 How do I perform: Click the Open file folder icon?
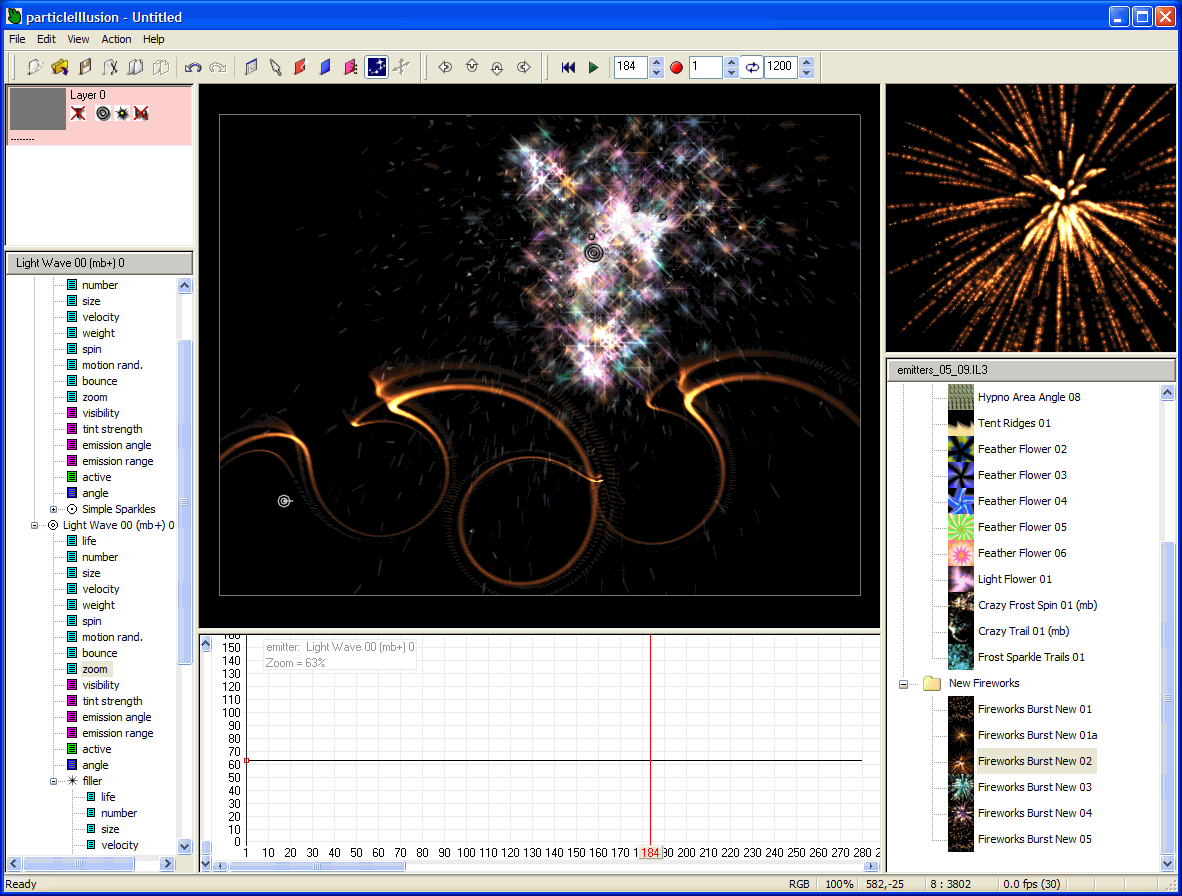pyautogui.click(x=59, y=67)
